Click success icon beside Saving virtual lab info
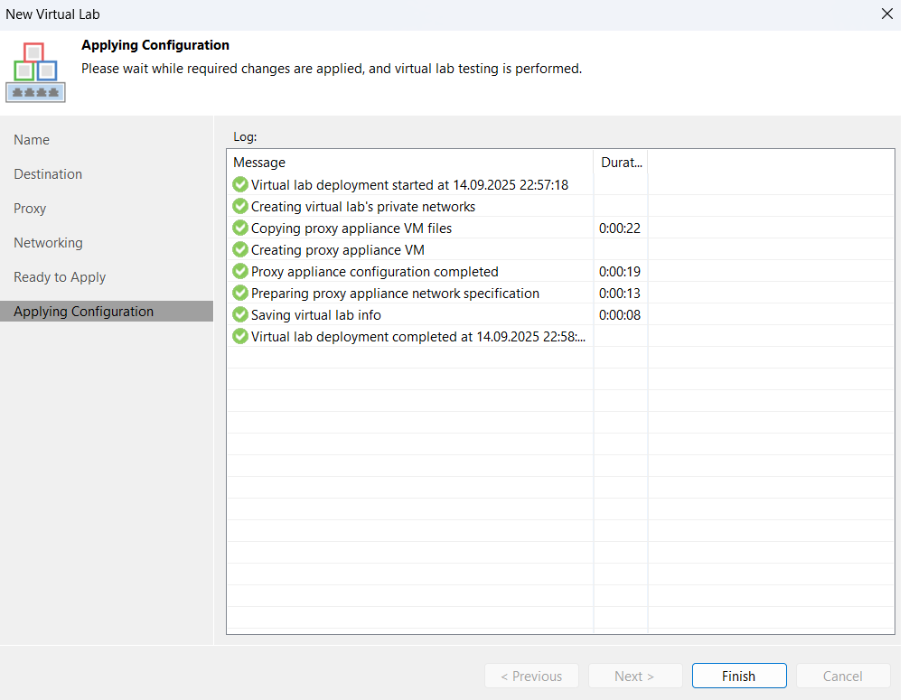This screenshot has height=700, width=901. 240,315
